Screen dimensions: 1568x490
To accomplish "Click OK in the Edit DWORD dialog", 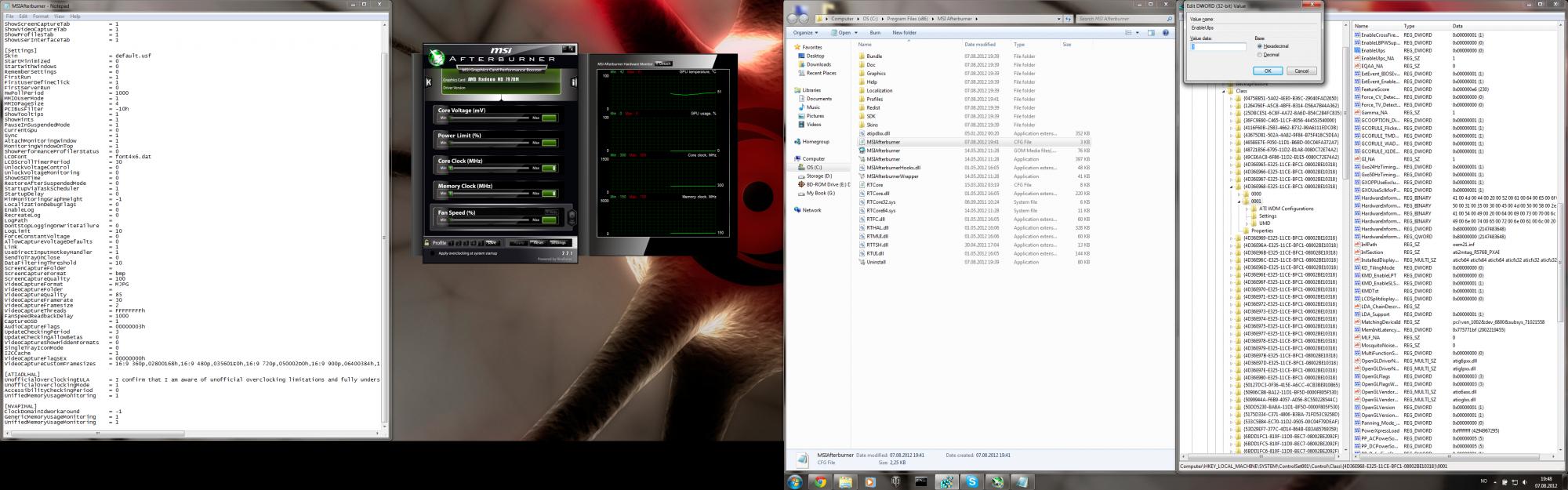I will click(x=1268, y=71).
